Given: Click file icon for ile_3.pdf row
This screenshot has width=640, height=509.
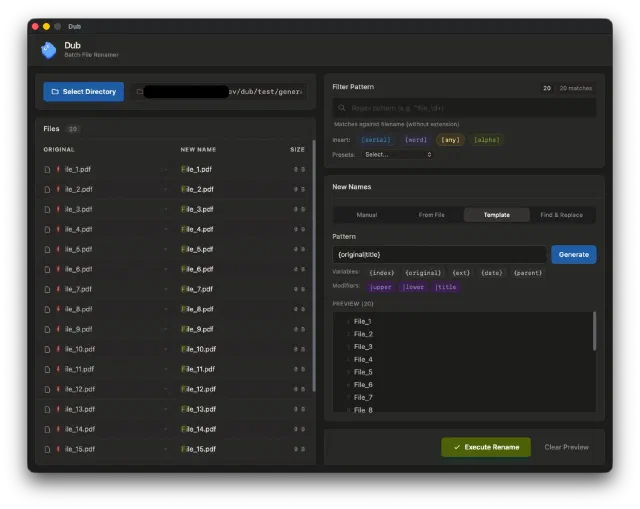Looking at the screenshot, I should (47, 209).
